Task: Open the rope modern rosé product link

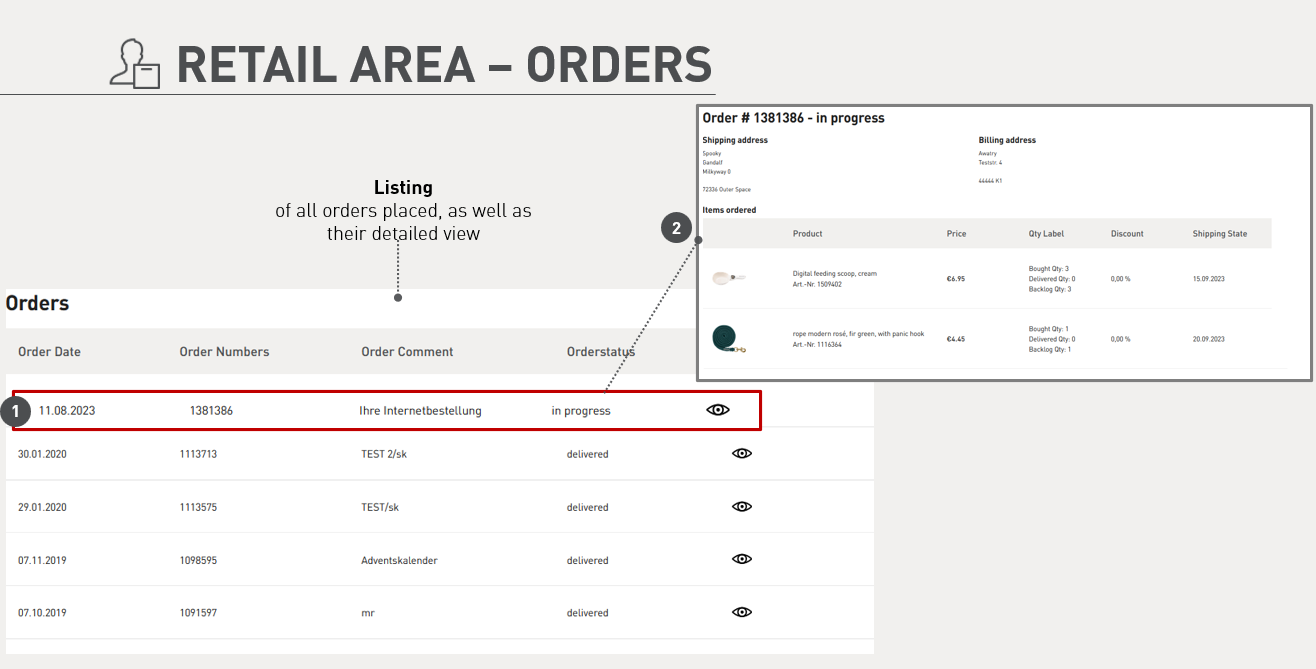Action: point(858,334)
